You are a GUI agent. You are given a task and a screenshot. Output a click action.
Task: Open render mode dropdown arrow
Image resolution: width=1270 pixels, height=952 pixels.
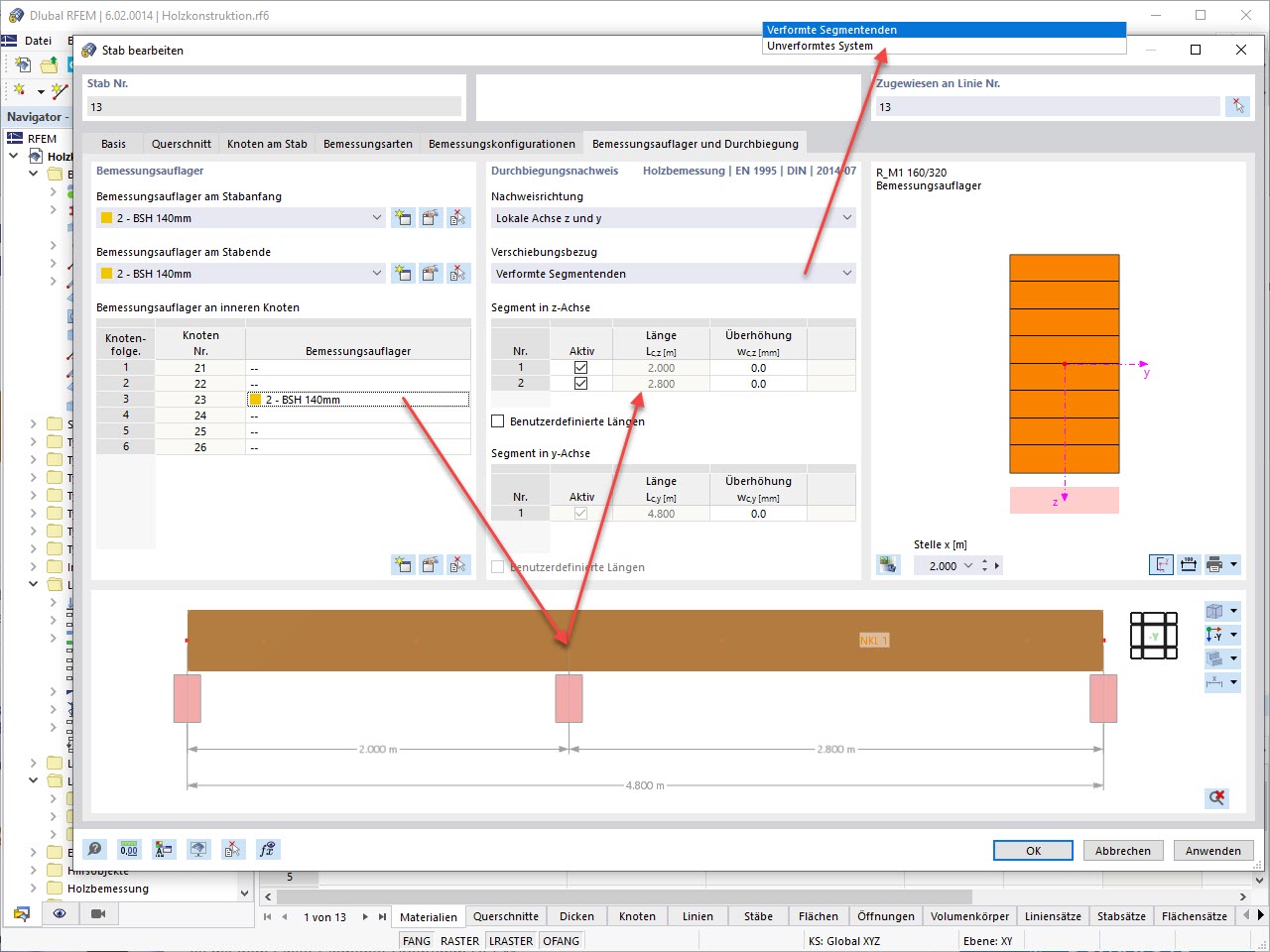tap(1234, 658)
